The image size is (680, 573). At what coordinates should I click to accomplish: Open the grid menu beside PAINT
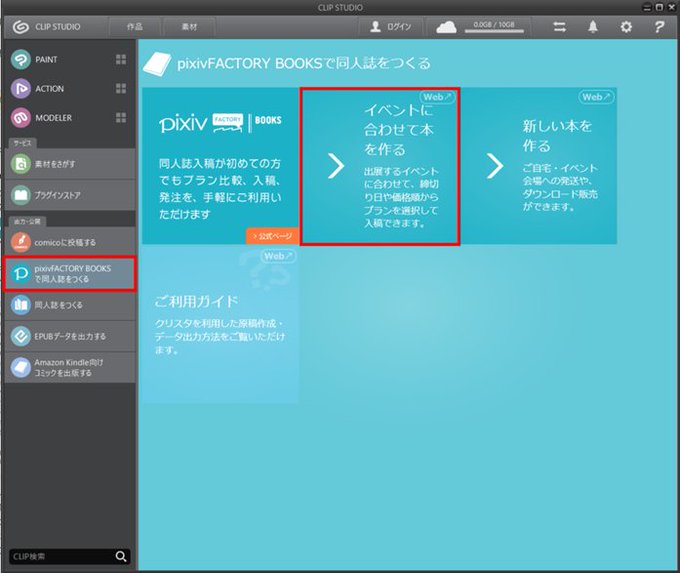pyautogui.click(x=121, y=59)
